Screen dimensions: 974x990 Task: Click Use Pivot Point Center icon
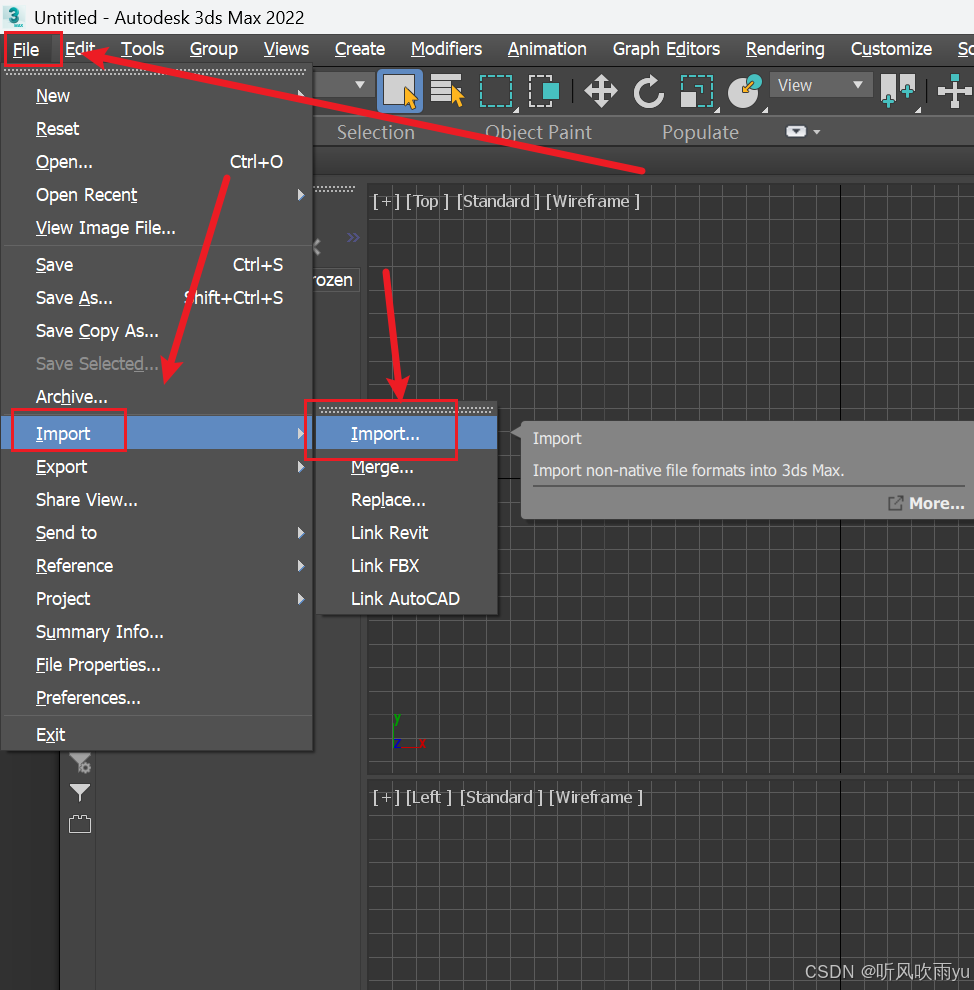pyautogui.click(x=898, y=92)
